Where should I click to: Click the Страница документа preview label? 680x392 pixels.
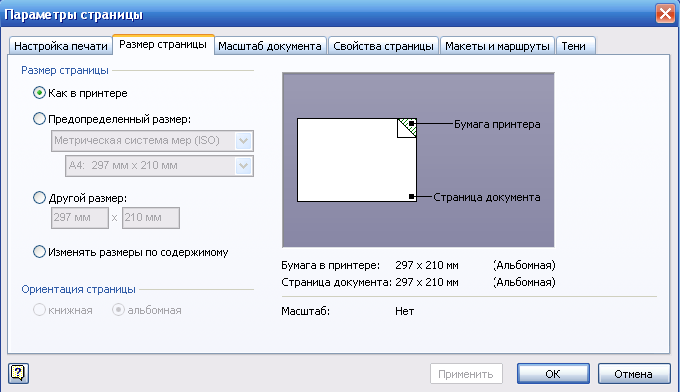[x=487, y=197]
